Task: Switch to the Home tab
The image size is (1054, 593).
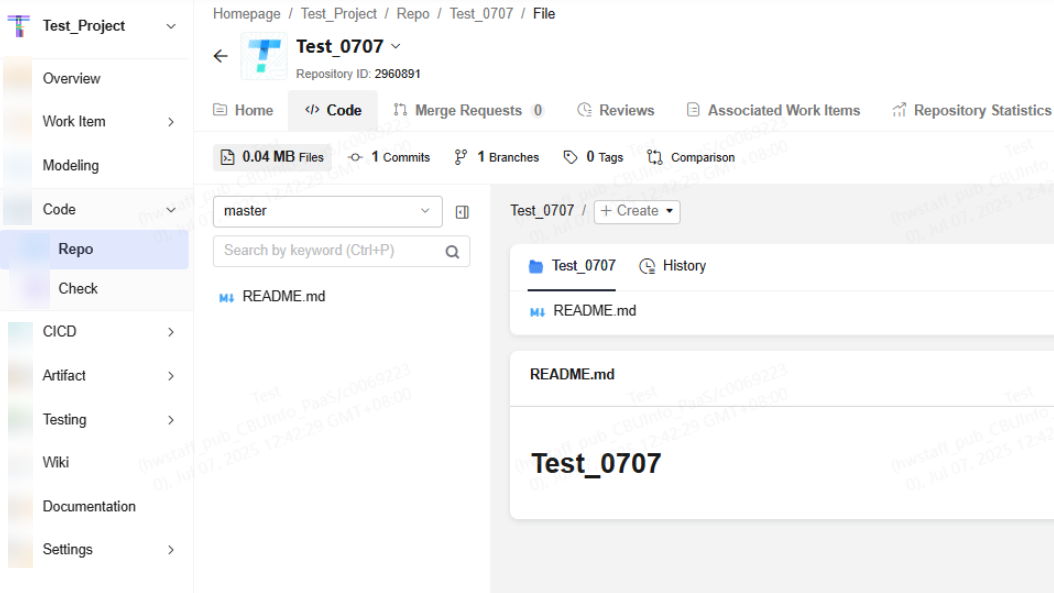Action: tap(243, 110)
